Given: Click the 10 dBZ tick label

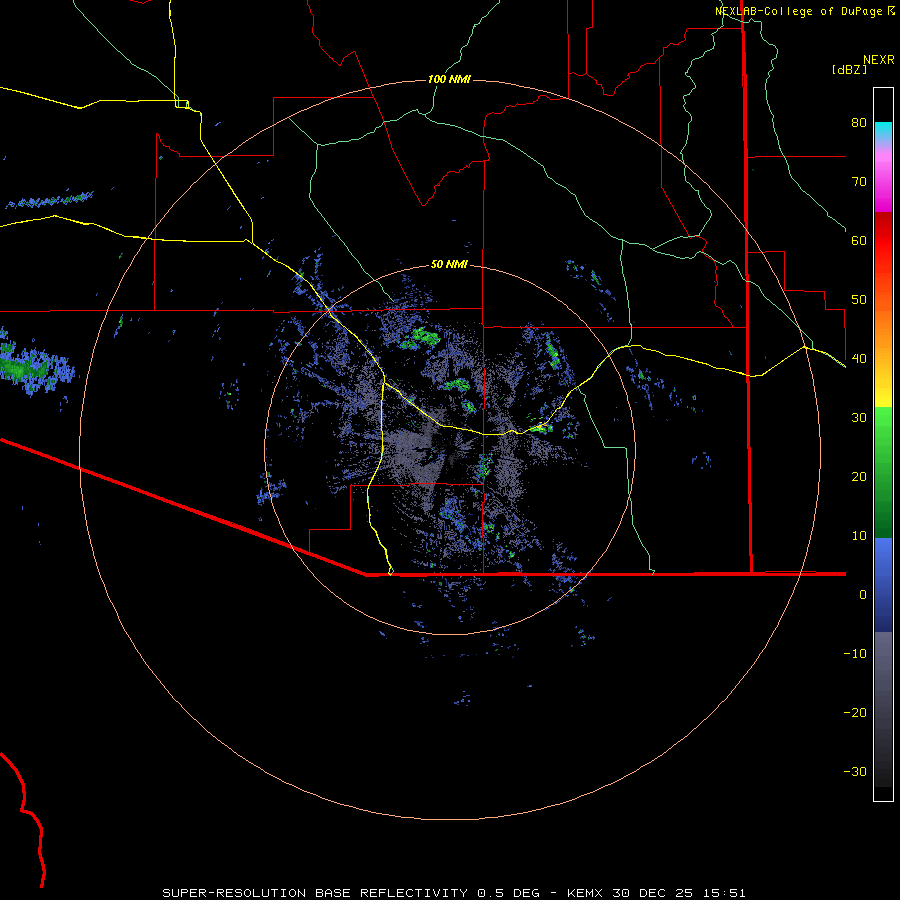Looking at the screenshot, I should coord(859,536).
